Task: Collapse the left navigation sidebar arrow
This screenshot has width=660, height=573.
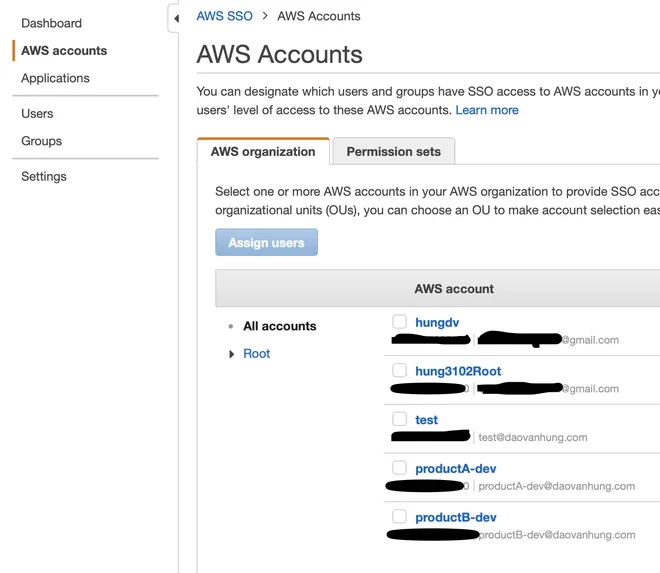Action: coord(176,19)
